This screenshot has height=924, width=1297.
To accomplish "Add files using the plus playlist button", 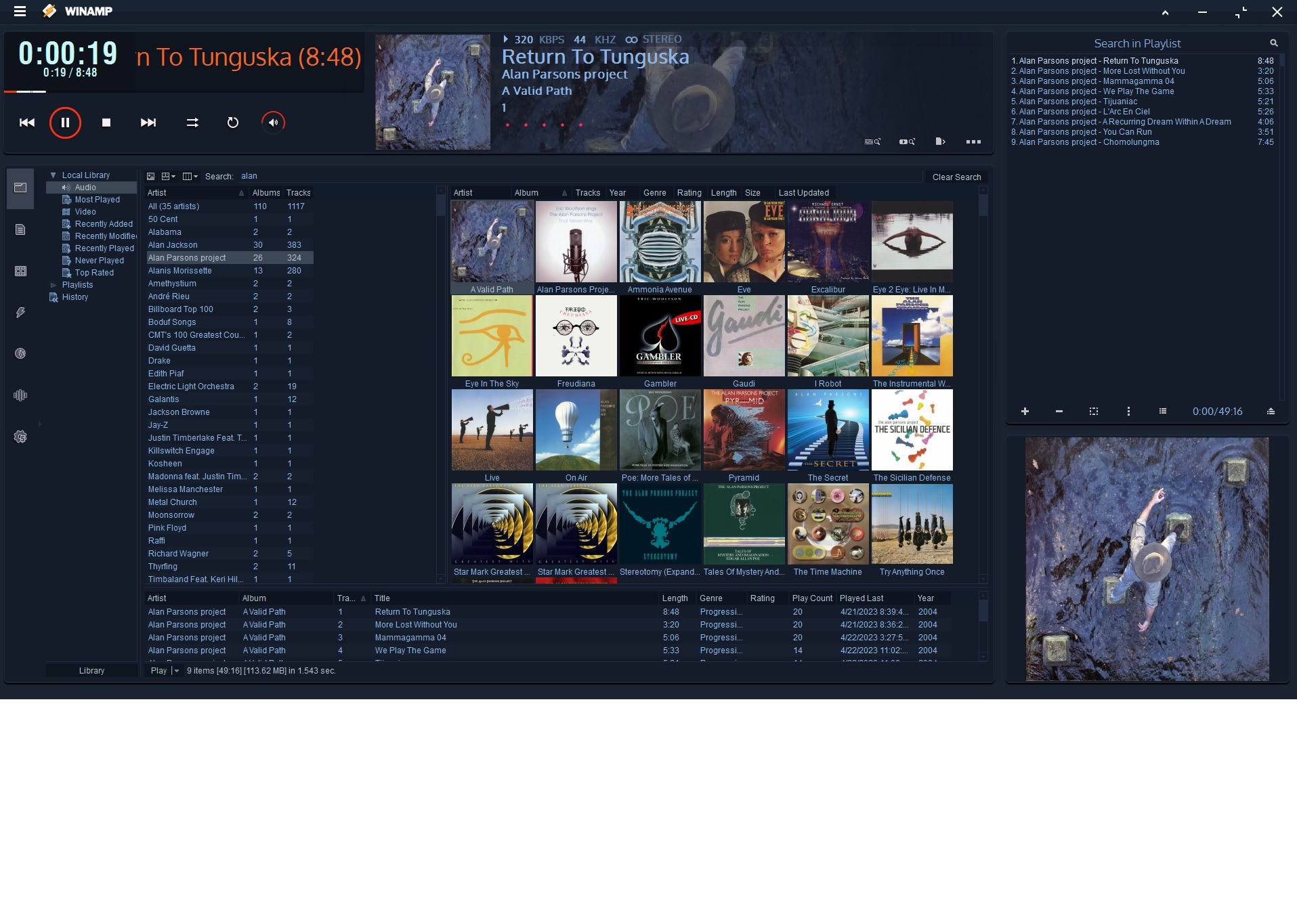I will pos(1025,411).
